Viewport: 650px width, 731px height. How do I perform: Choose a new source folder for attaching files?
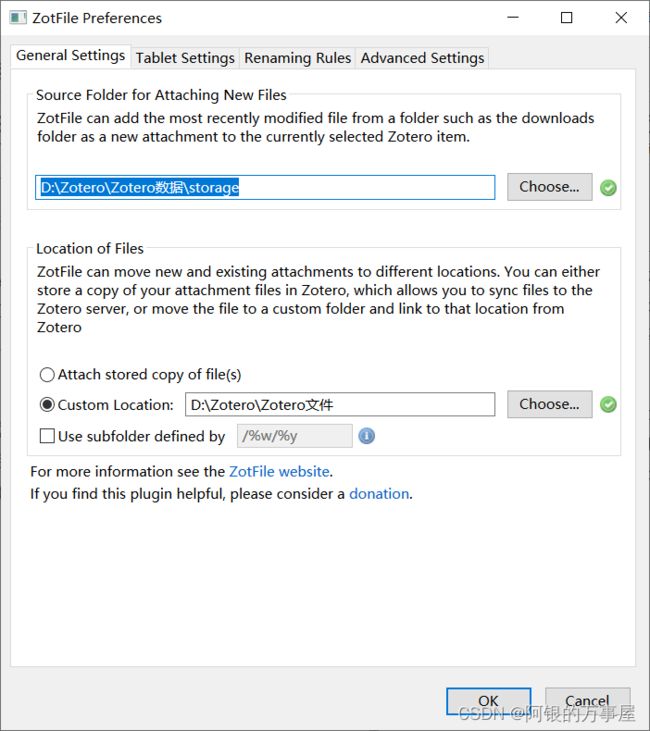click(550, 187)
